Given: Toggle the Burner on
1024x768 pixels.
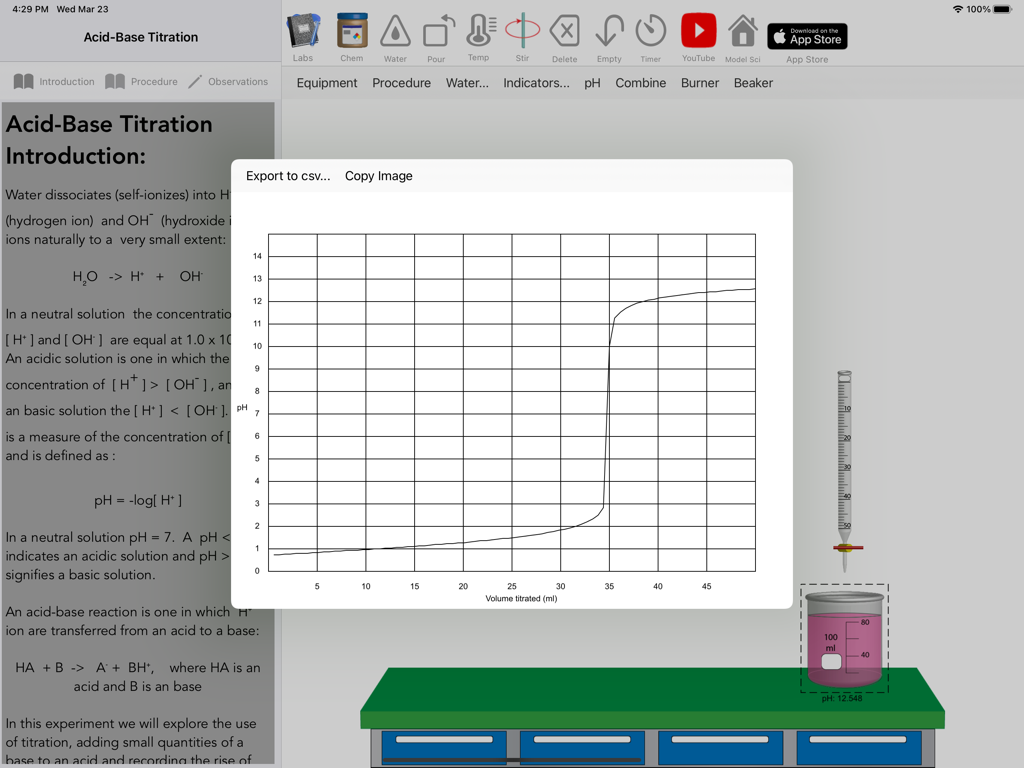Looking at the screenshot, I should click(x=699, y=83).
